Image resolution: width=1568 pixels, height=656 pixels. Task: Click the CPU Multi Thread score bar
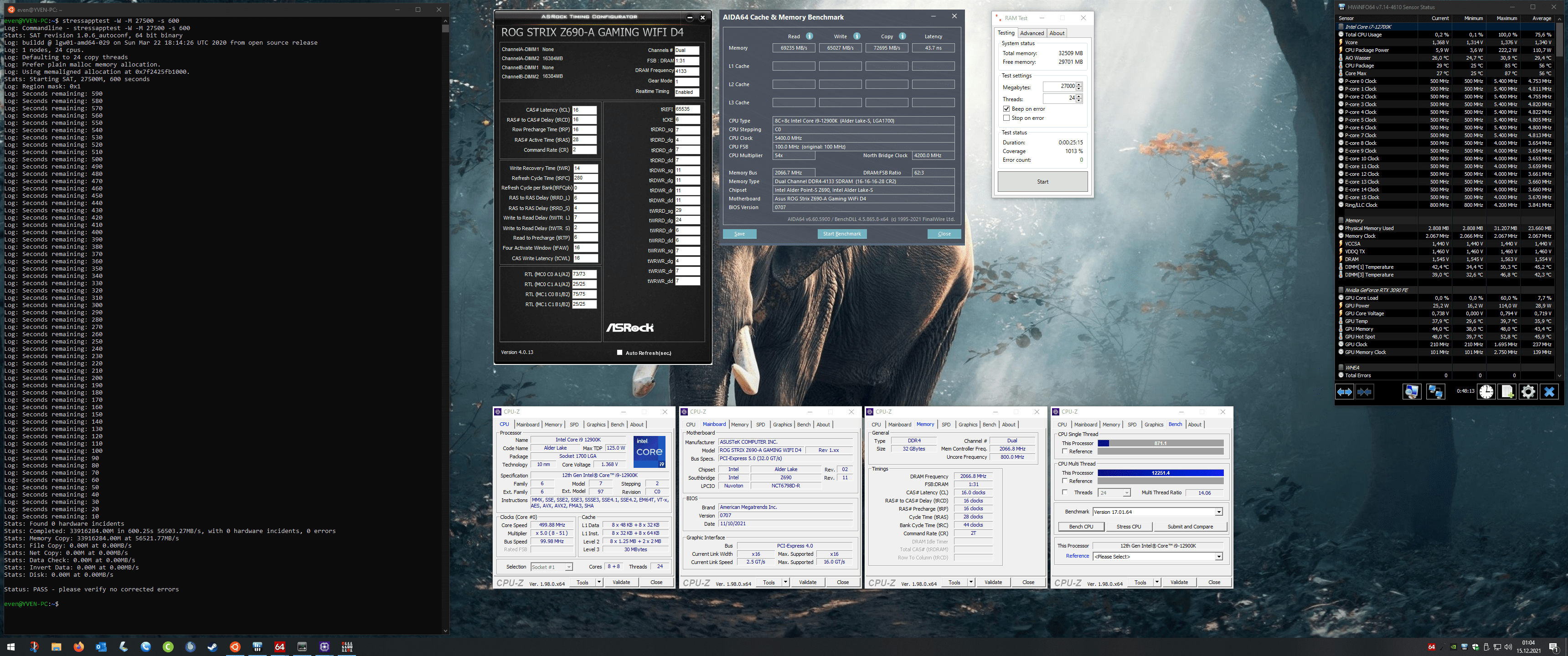[1160, 473]
